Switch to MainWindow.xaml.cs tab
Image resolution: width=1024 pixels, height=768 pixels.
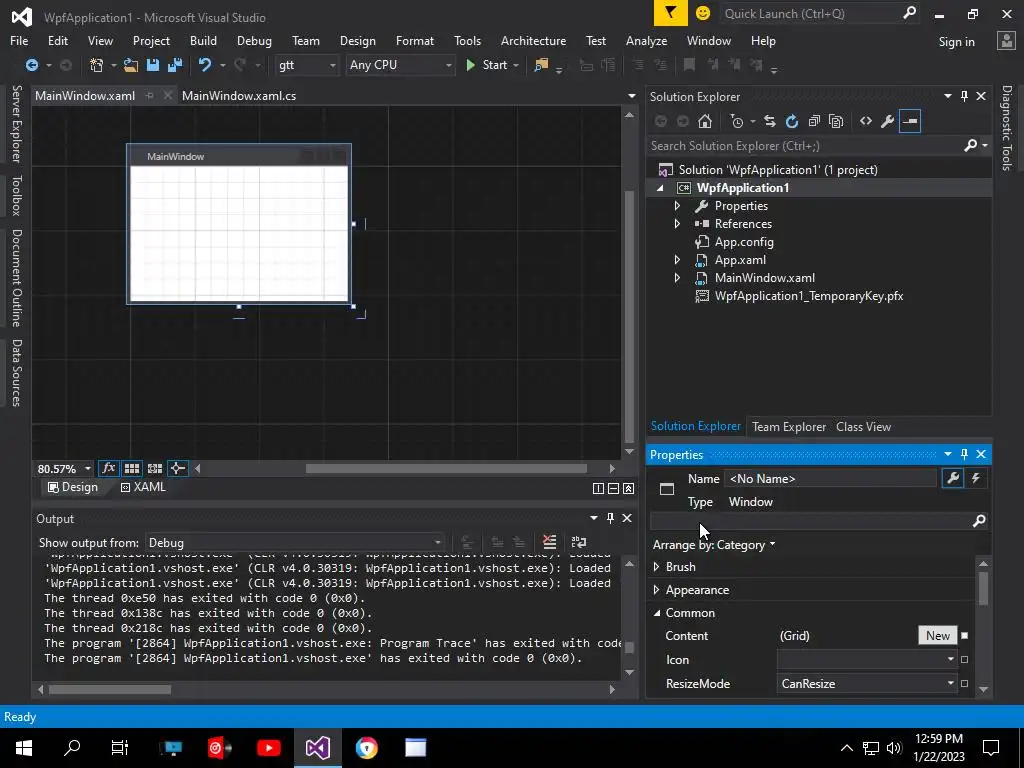(x=239, y=95)
